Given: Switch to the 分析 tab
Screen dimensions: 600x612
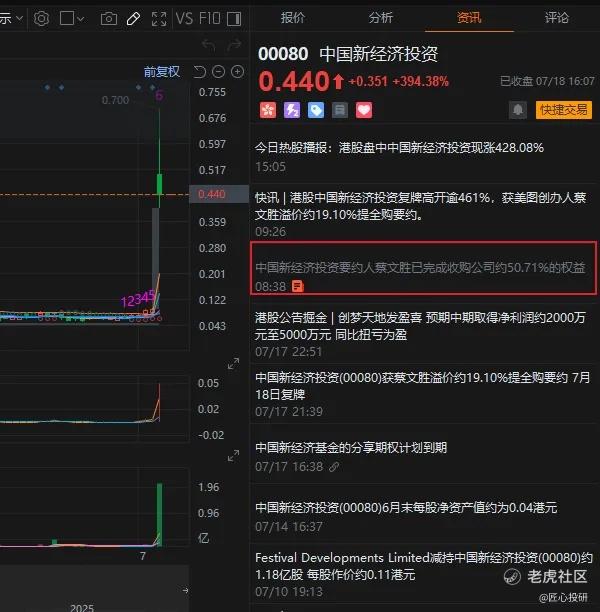Looking at the screenshot, I should 381,18.
